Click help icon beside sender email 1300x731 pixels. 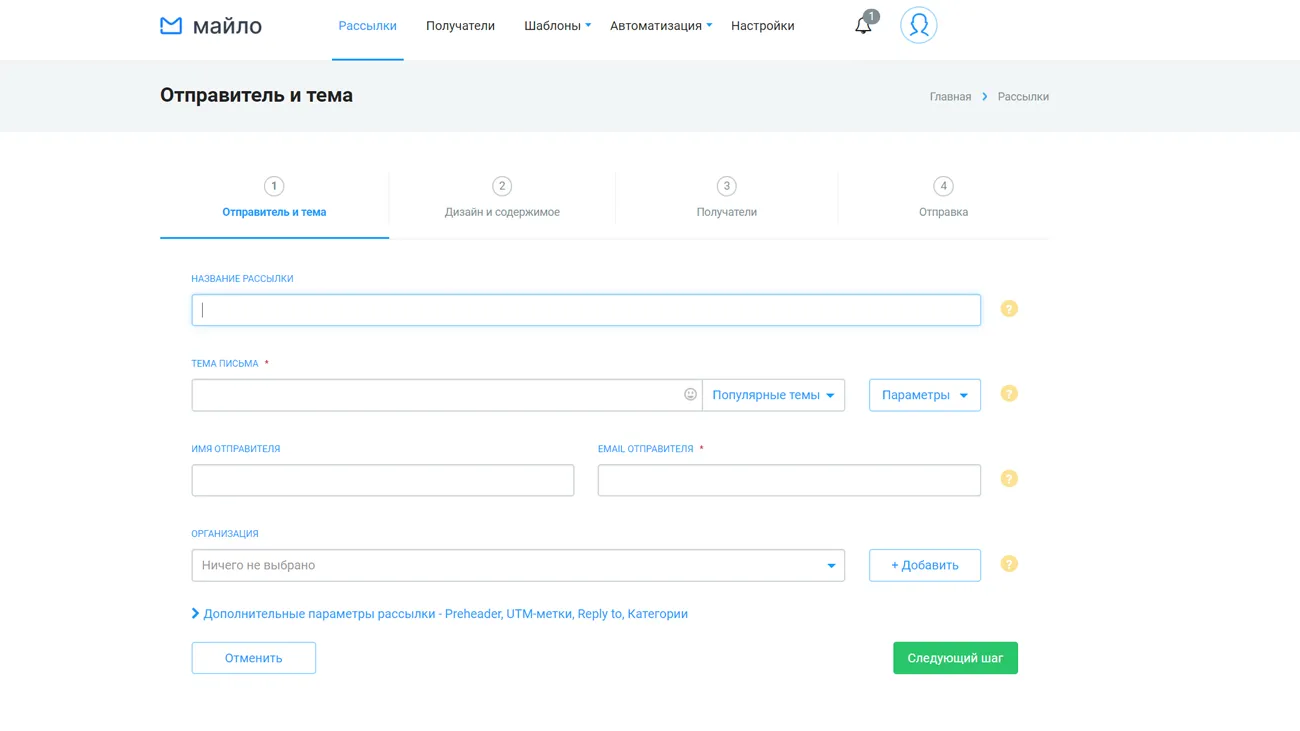1009,479
